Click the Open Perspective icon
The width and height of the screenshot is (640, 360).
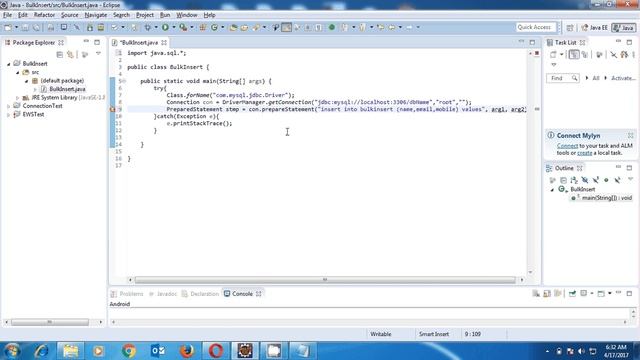point(570,28)
